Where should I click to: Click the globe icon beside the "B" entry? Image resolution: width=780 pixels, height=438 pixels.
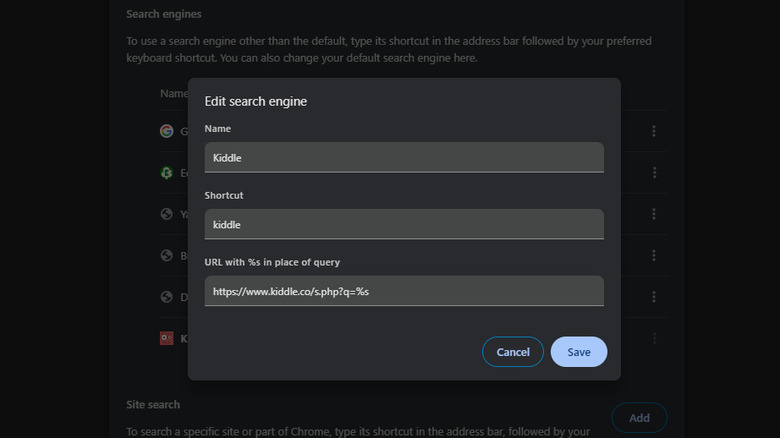tap(167, 255)
